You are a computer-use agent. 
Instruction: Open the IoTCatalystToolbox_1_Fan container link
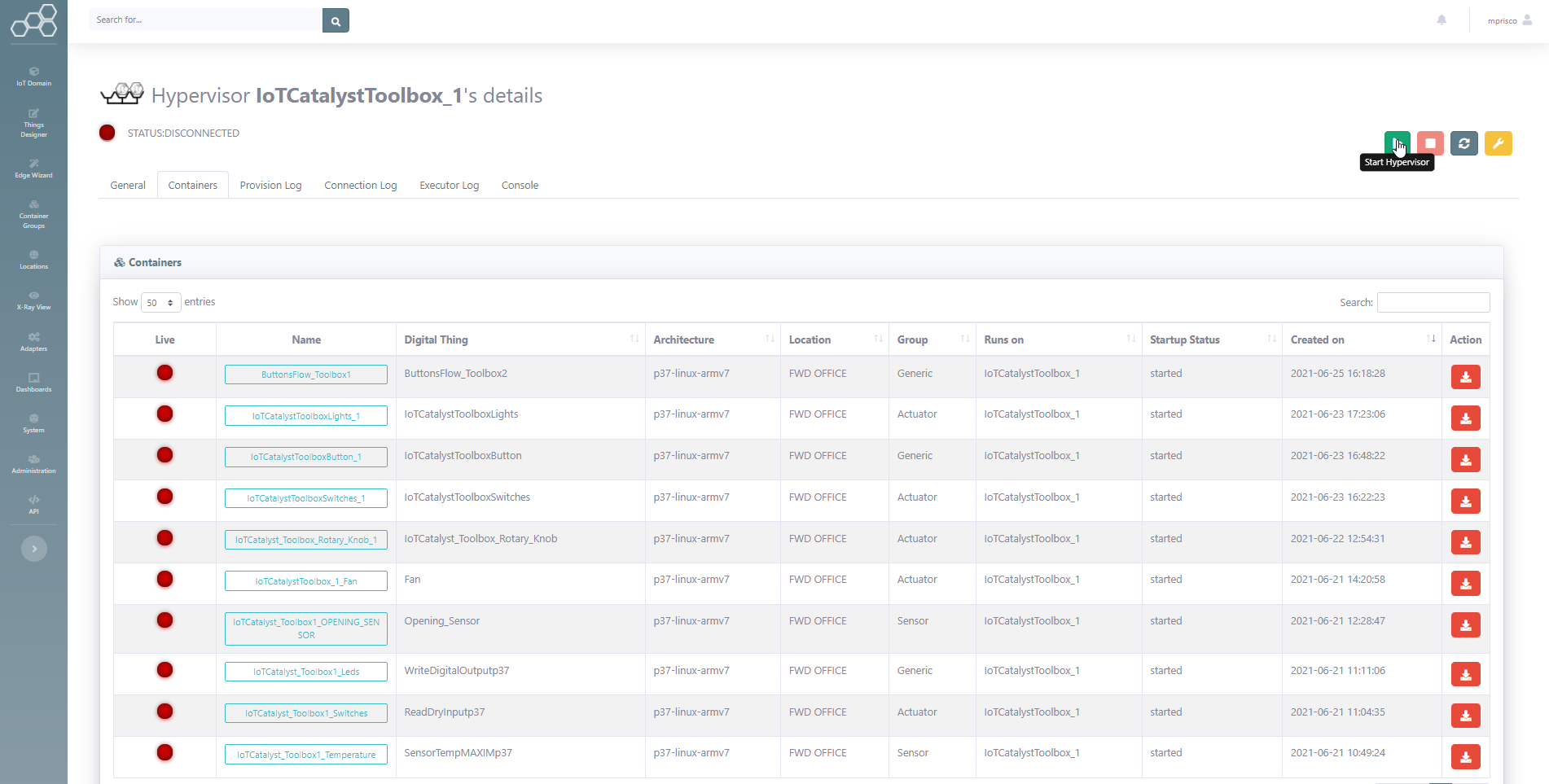click(306, 580)
